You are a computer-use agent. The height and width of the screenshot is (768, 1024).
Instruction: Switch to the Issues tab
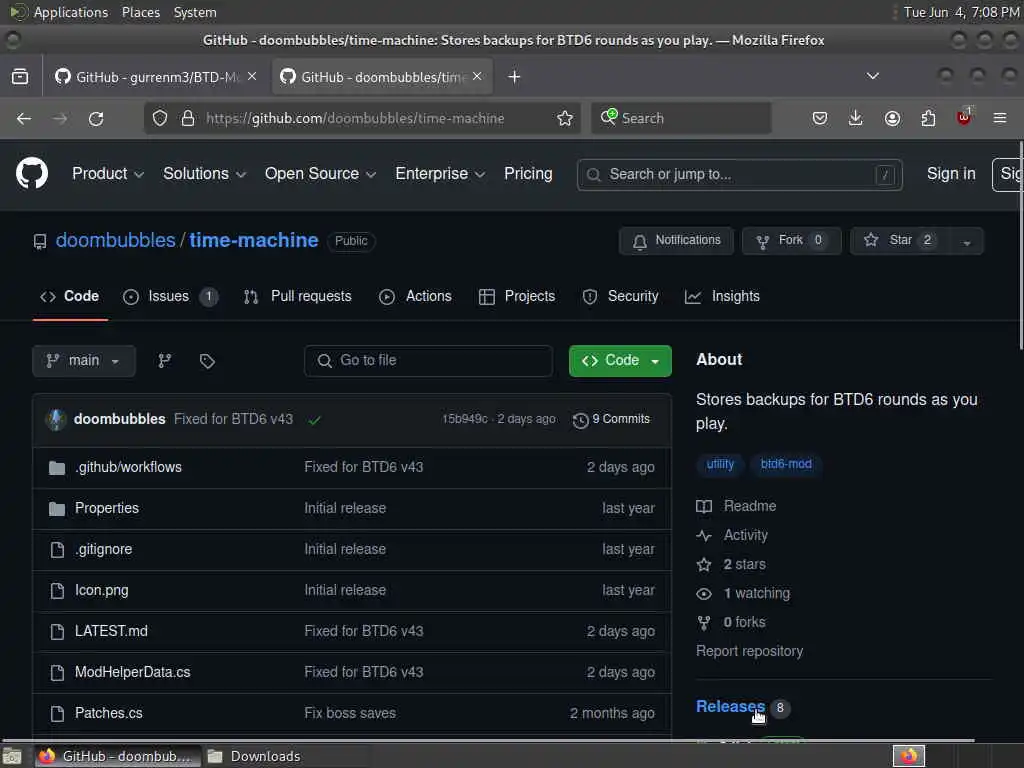pos(170,296)
